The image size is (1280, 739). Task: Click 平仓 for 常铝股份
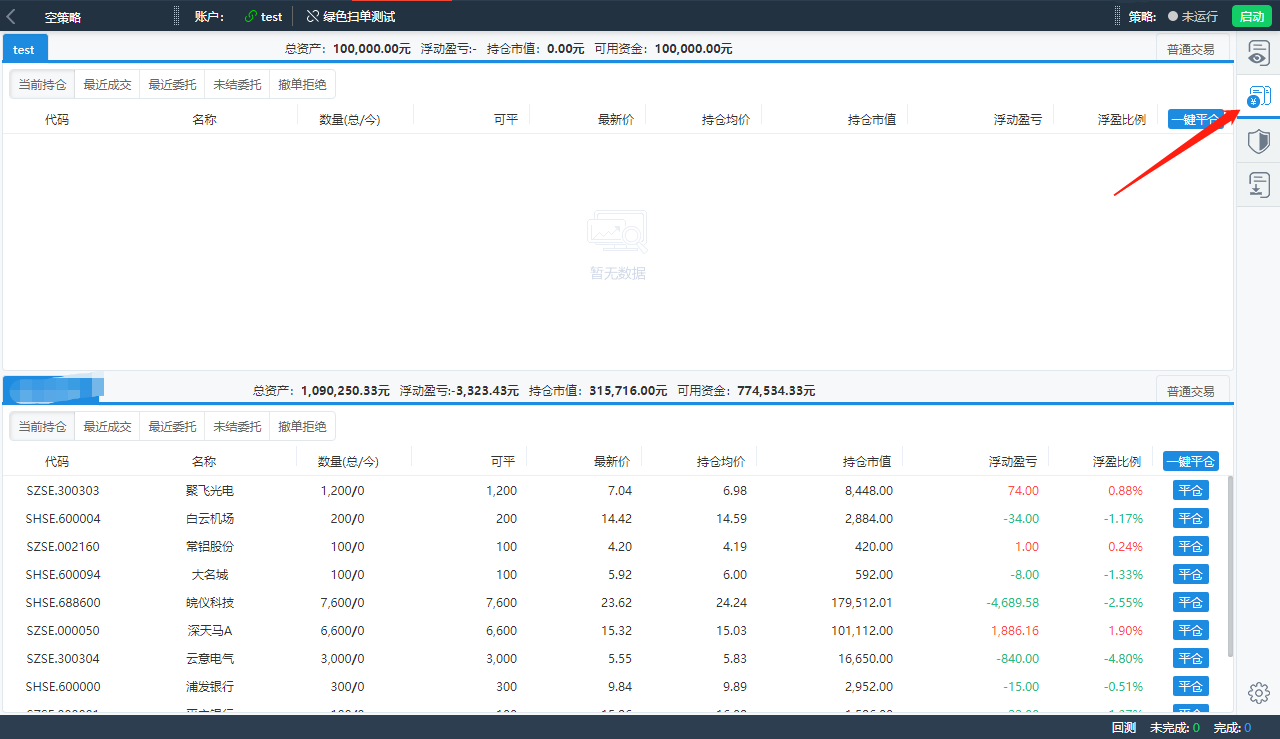pyautogui.click(x=1190, y=546)
